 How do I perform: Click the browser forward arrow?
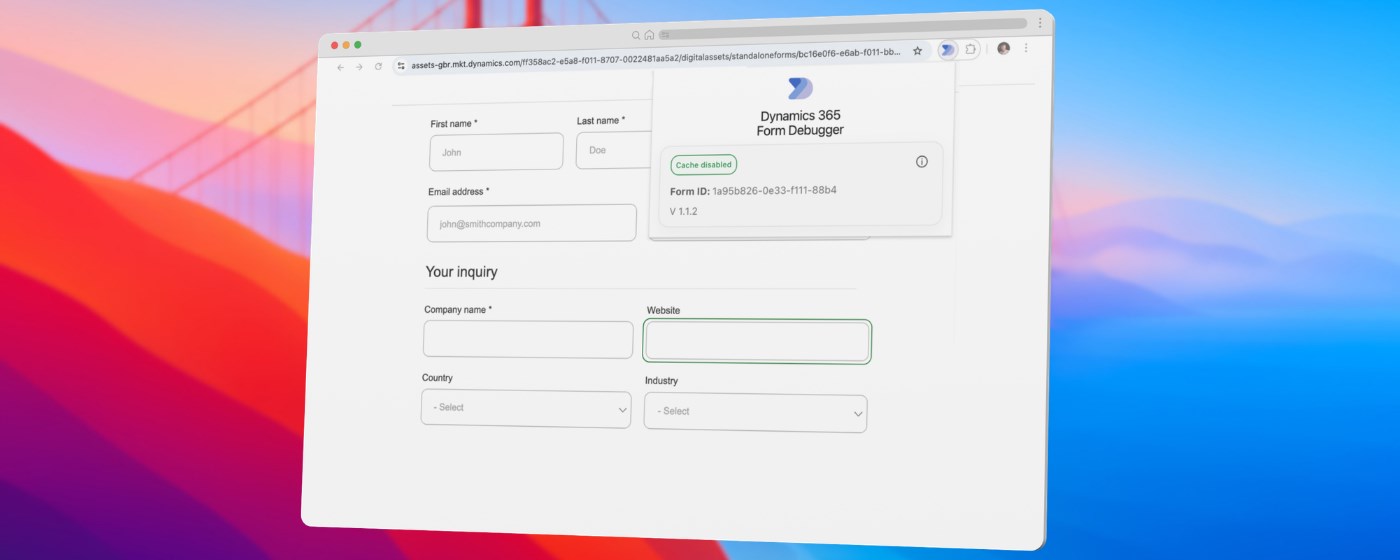click(x=359, y=67)
